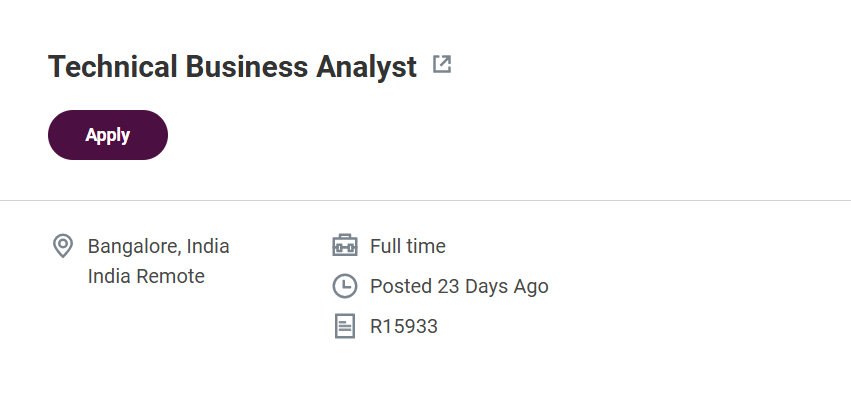
Task: Select the India Remote location line
Action: pyautogui.click(x=146, y=276)
